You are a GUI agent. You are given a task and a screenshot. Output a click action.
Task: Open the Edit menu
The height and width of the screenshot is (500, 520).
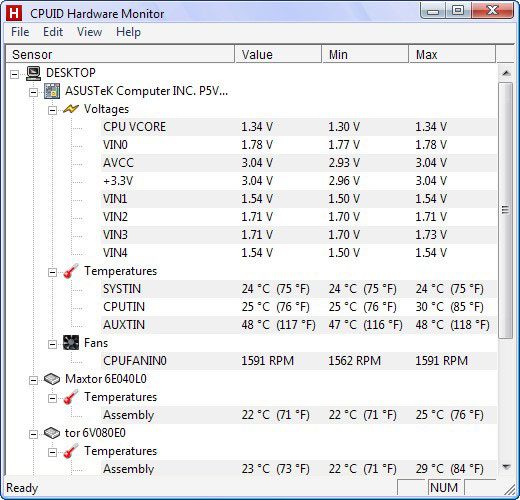53,32
